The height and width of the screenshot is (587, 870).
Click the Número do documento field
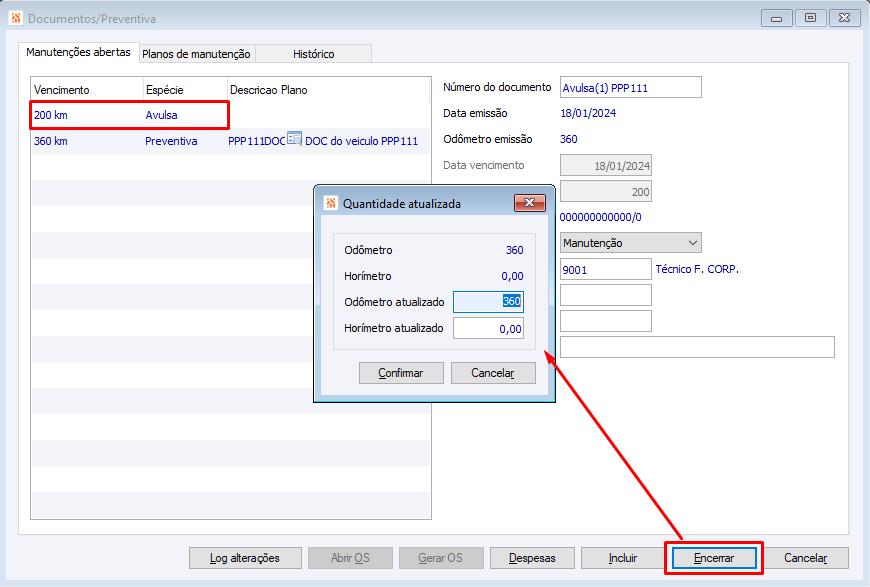(631, 88)
